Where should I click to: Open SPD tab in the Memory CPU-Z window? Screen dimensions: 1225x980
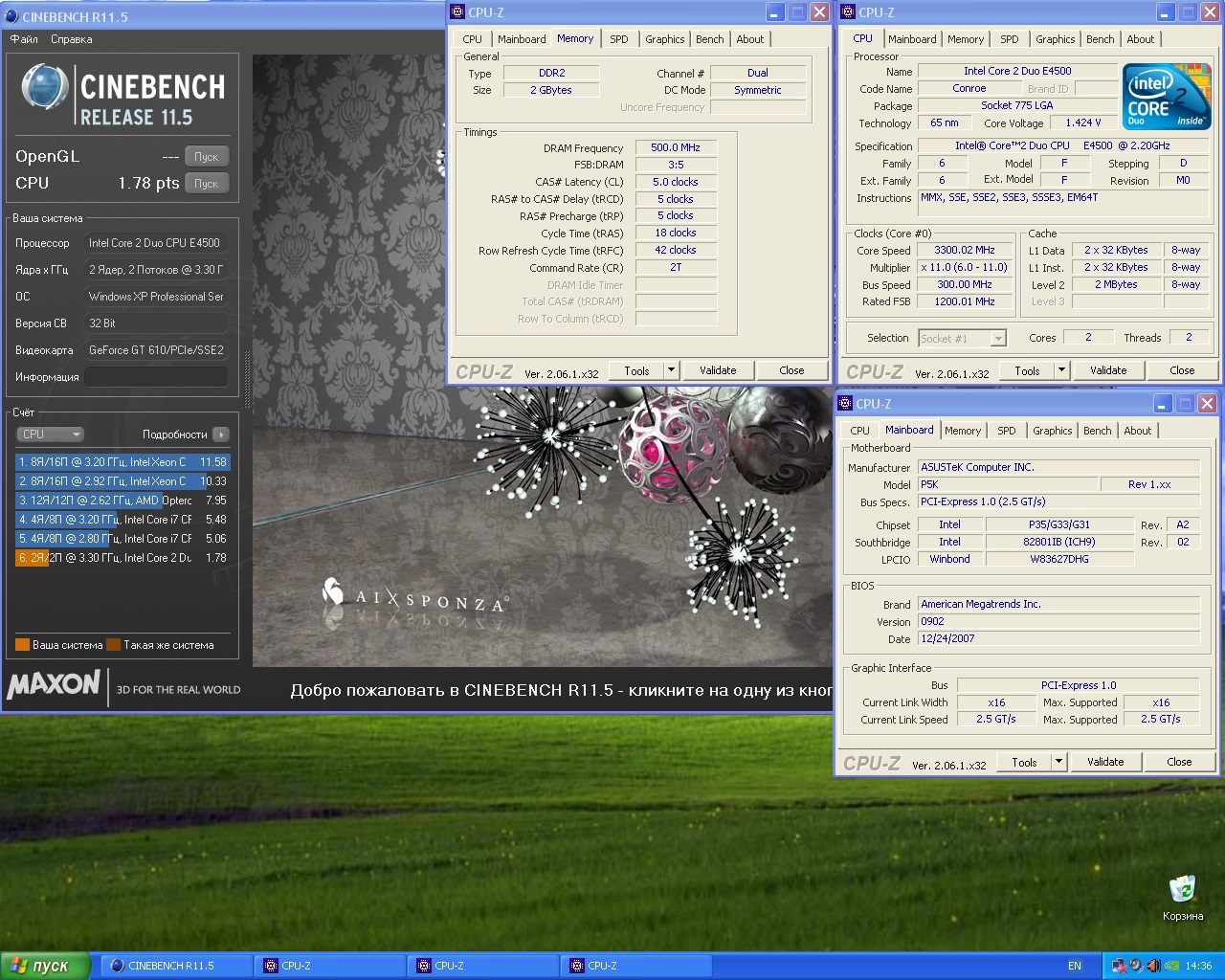619,39
